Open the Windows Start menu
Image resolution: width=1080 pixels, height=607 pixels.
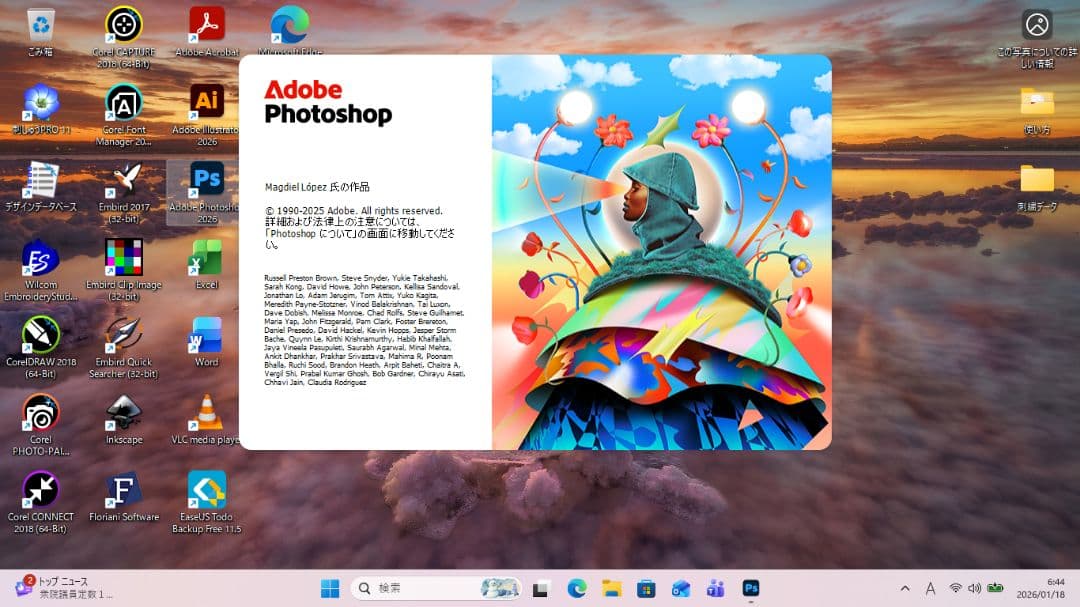tap(330, 589)
